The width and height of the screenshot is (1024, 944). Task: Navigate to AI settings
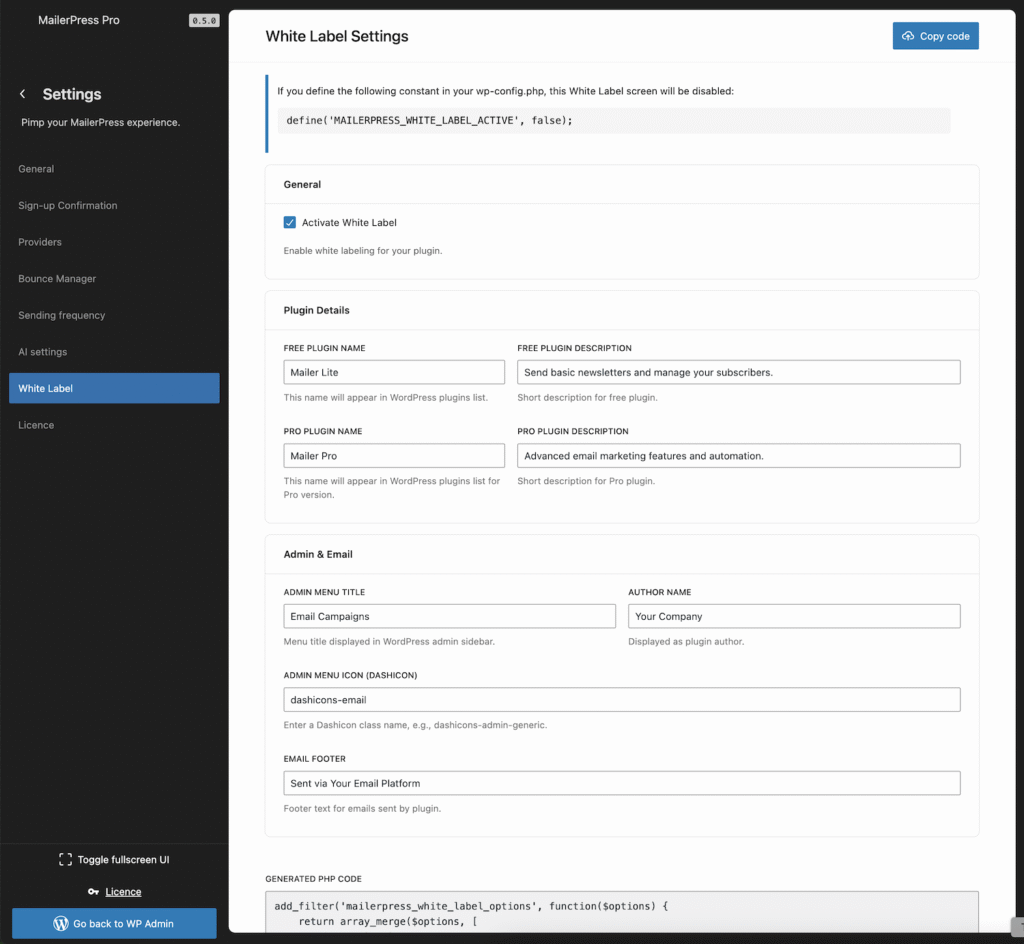[43, 352]
